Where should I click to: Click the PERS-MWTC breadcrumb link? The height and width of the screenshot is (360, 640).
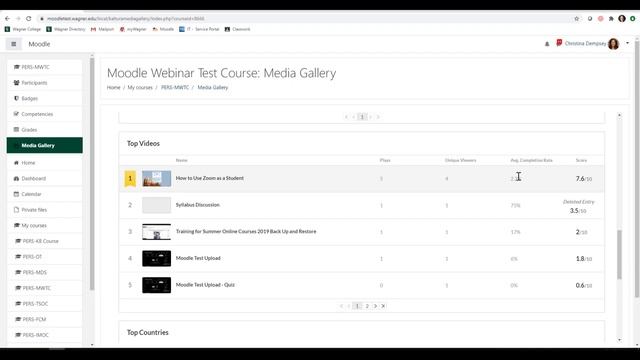(175, 87)
